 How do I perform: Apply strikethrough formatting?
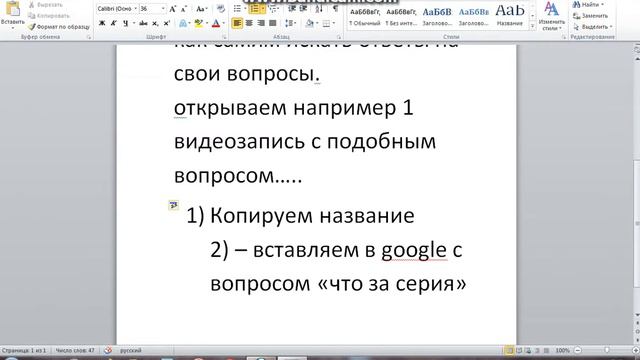coord(143,24)
